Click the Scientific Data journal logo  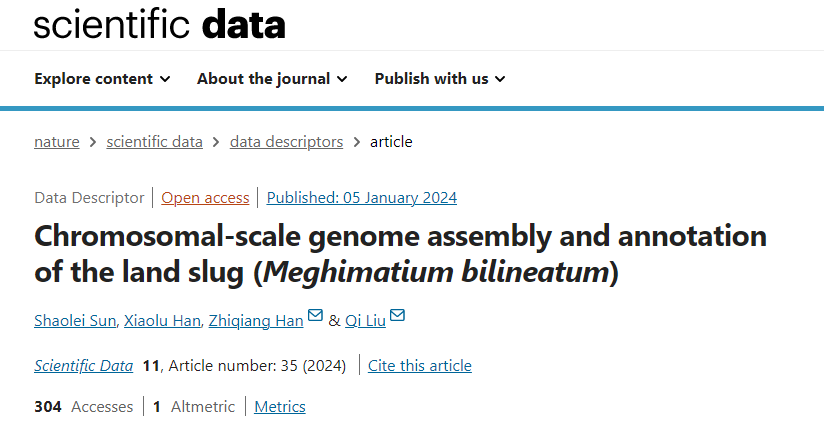160,24
